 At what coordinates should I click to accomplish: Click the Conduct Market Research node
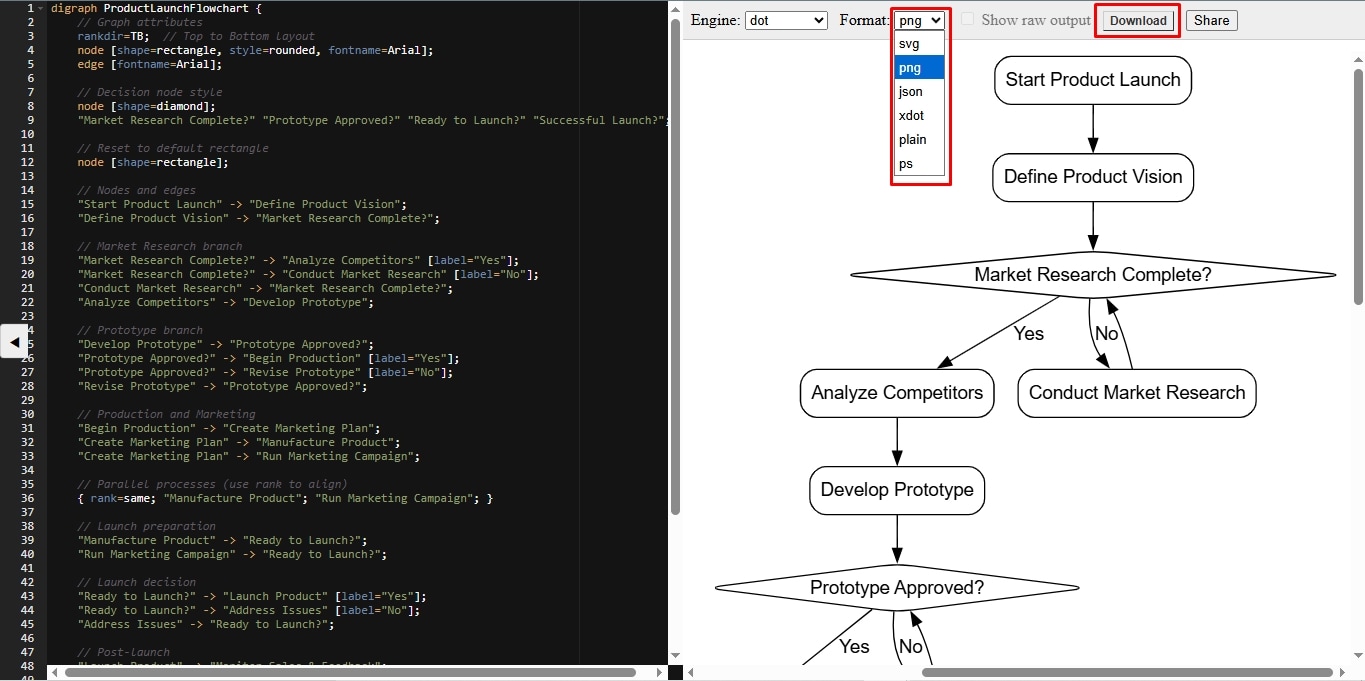coord(1137,393)
